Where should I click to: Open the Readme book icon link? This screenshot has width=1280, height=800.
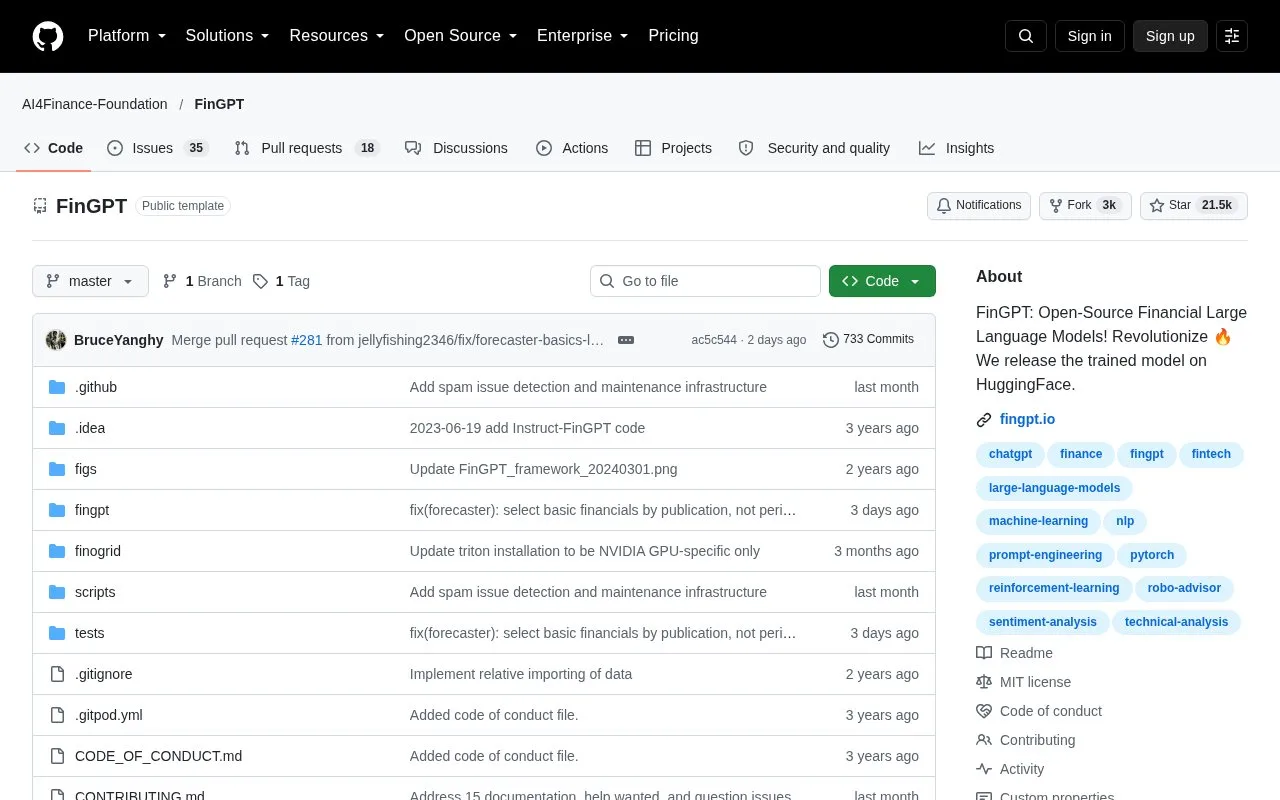click(x=984, y=653)
